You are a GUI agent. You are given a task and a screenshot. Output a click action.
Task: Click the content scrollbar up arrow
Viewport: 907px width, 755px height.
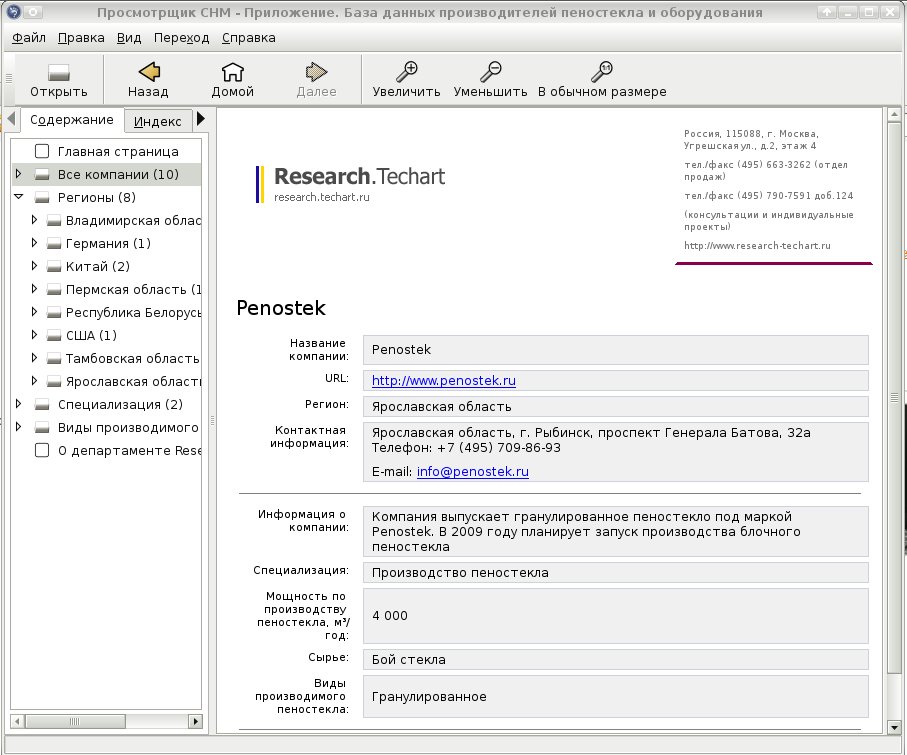(894, 115)
